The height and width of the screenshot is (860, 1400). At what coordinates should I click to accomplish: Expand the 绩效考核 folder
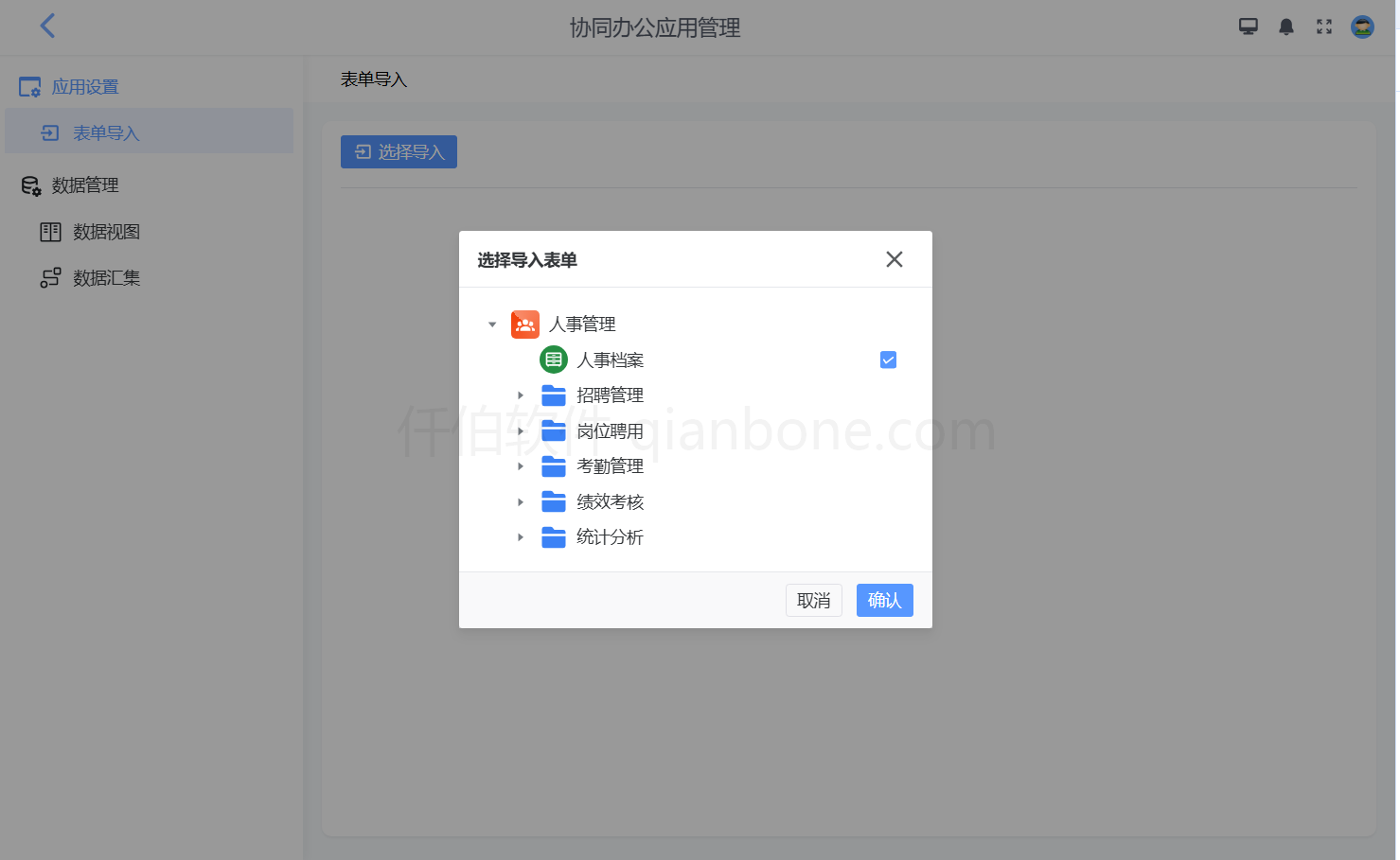[x=521, y=501]
